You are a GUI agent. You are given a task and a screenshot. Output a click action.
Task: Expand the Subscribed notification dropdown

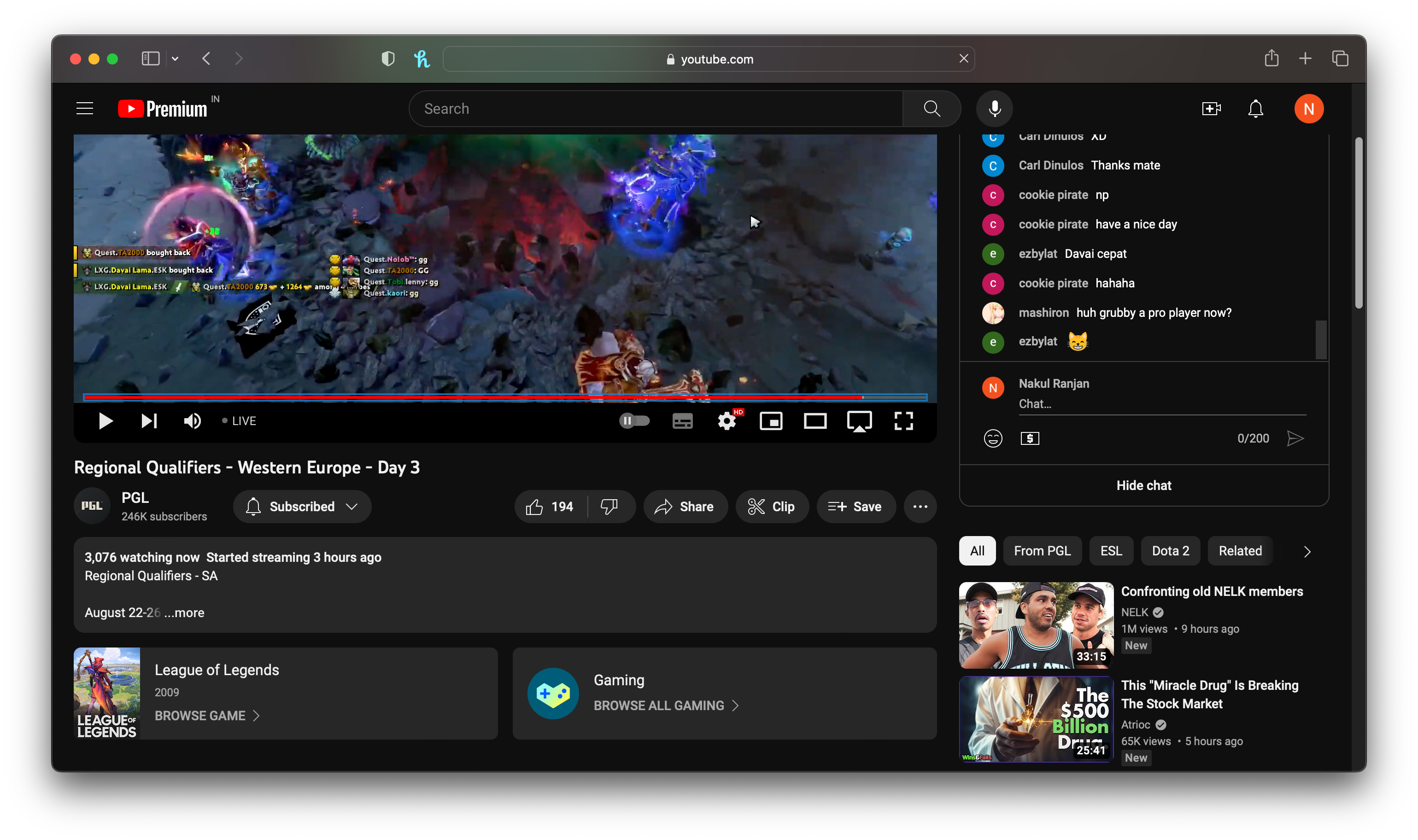[302, 506]
